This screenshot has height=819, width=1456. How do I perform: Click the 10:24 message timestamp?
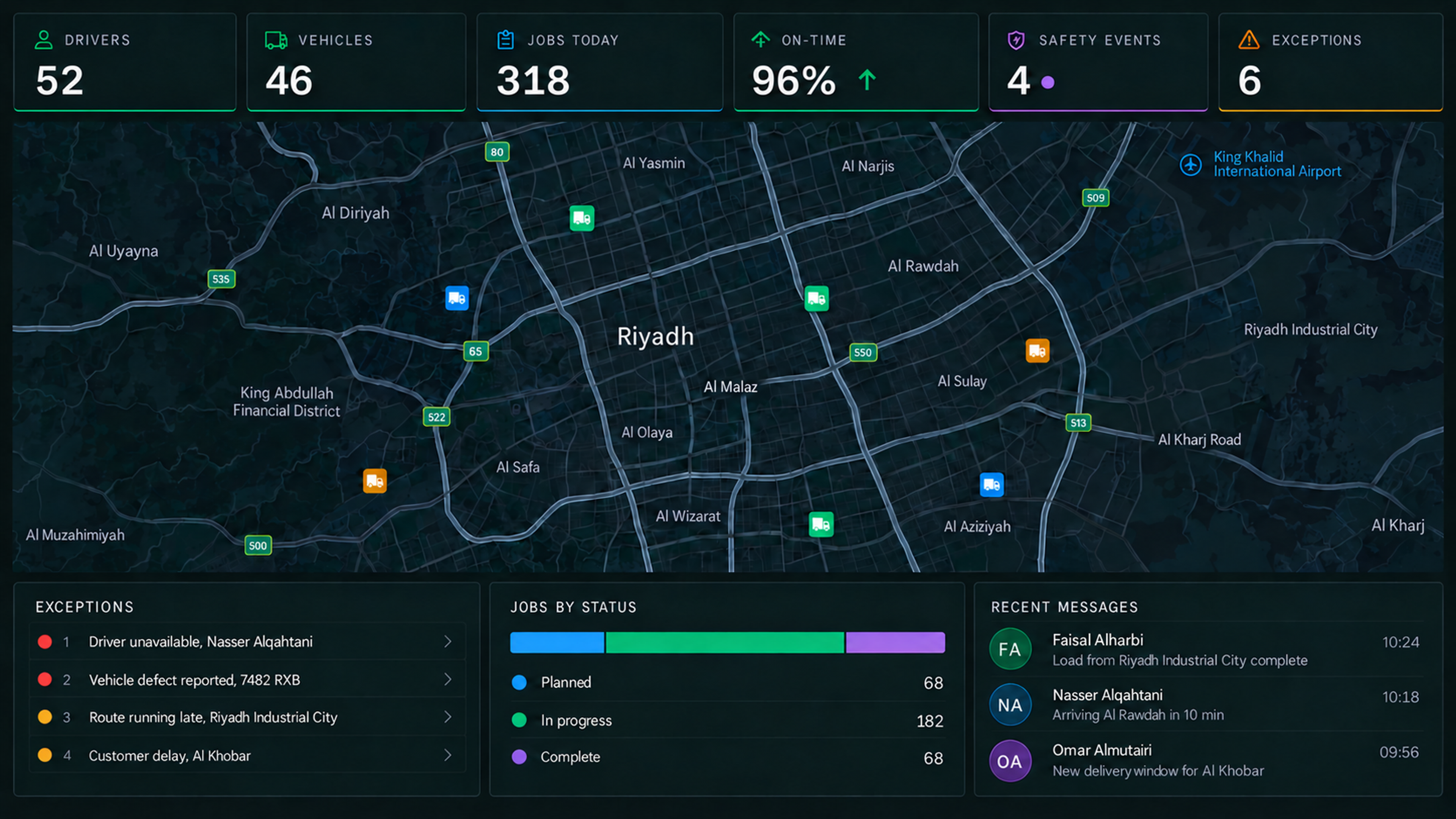click(1401, 642)
